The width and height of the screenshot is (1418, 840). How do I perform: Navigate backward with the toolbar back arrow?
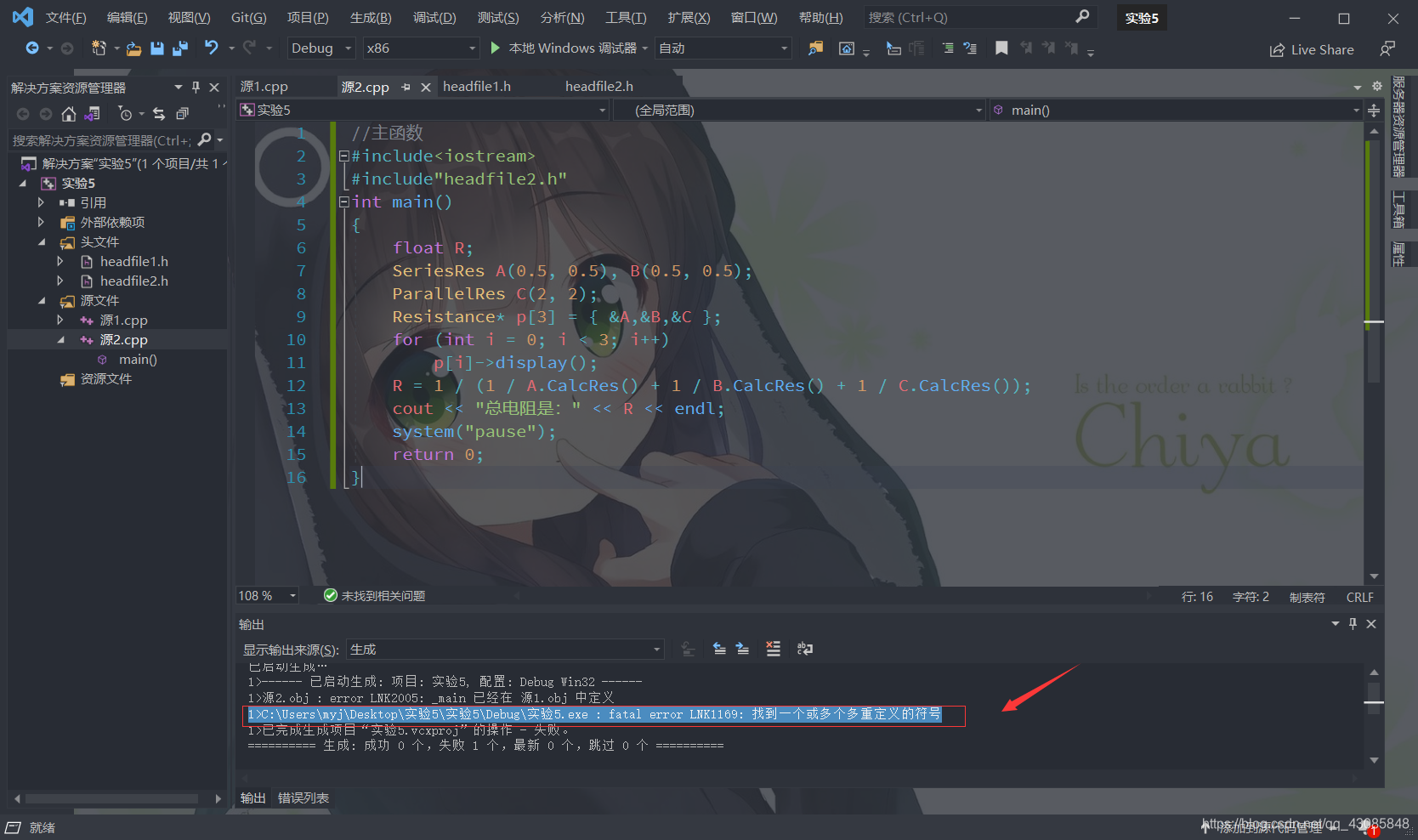[32, 48]
